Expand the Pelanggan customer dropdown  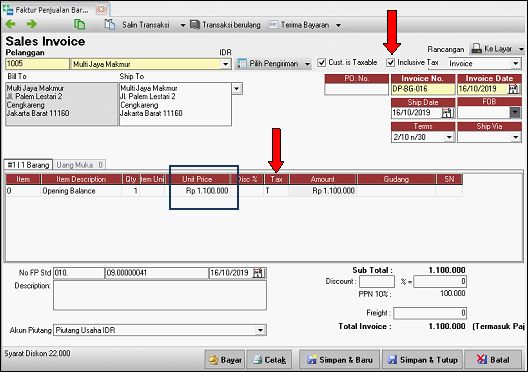click(226, 64)
